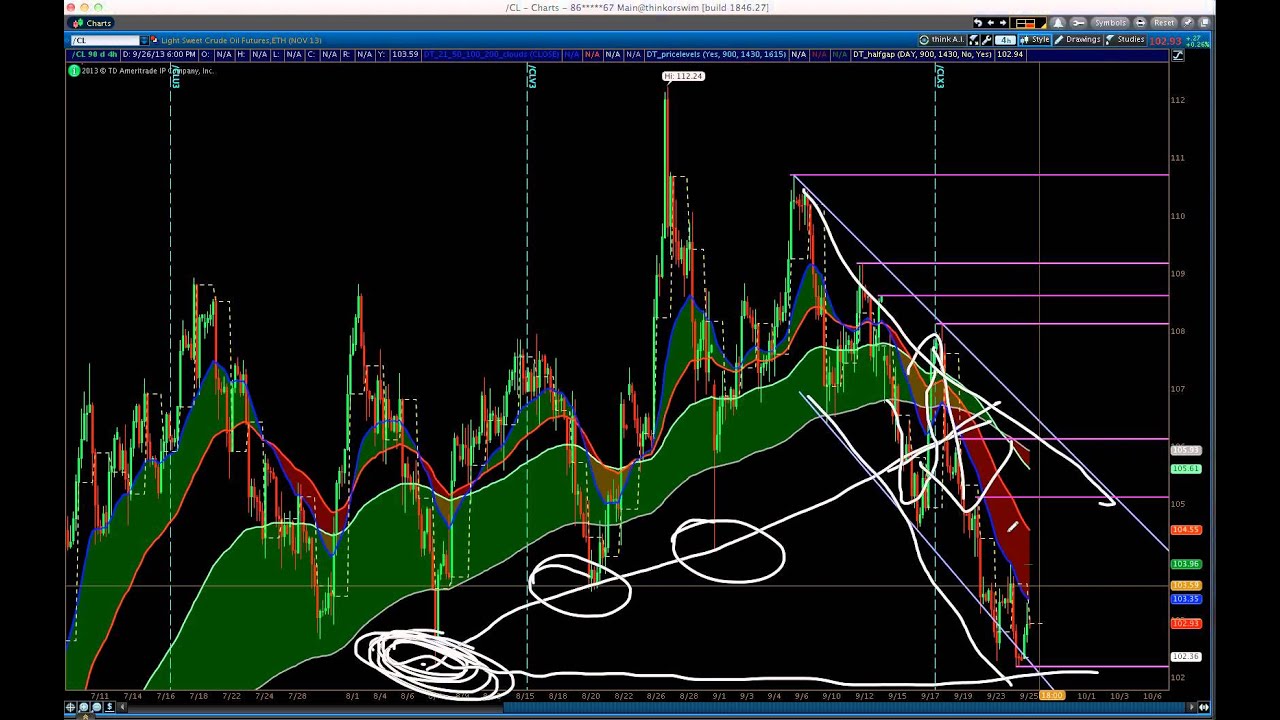Image resolution: width=1280 pixels, height=720 pixels.
Task: Click the scrollbar right arrow
Action: pyautogui.click(x=1189, y=707)
